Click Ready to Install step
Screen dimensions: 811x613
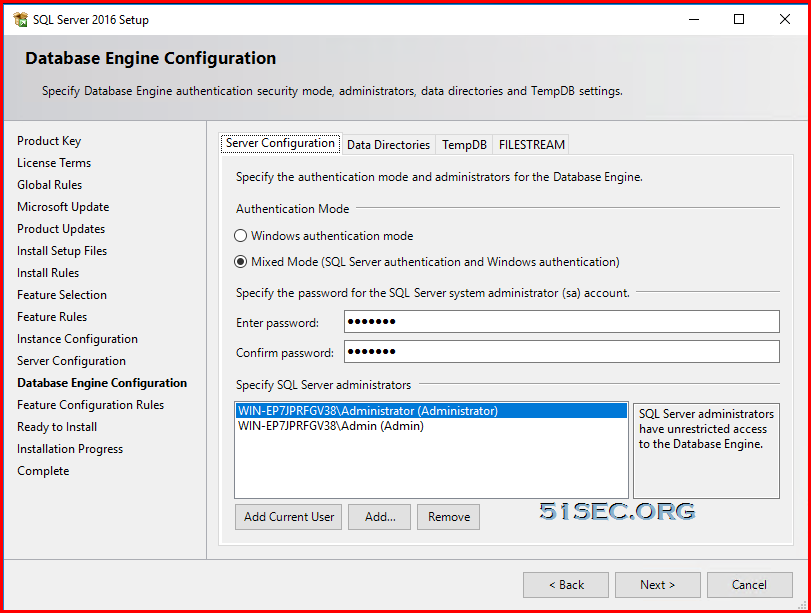(57, 427)
